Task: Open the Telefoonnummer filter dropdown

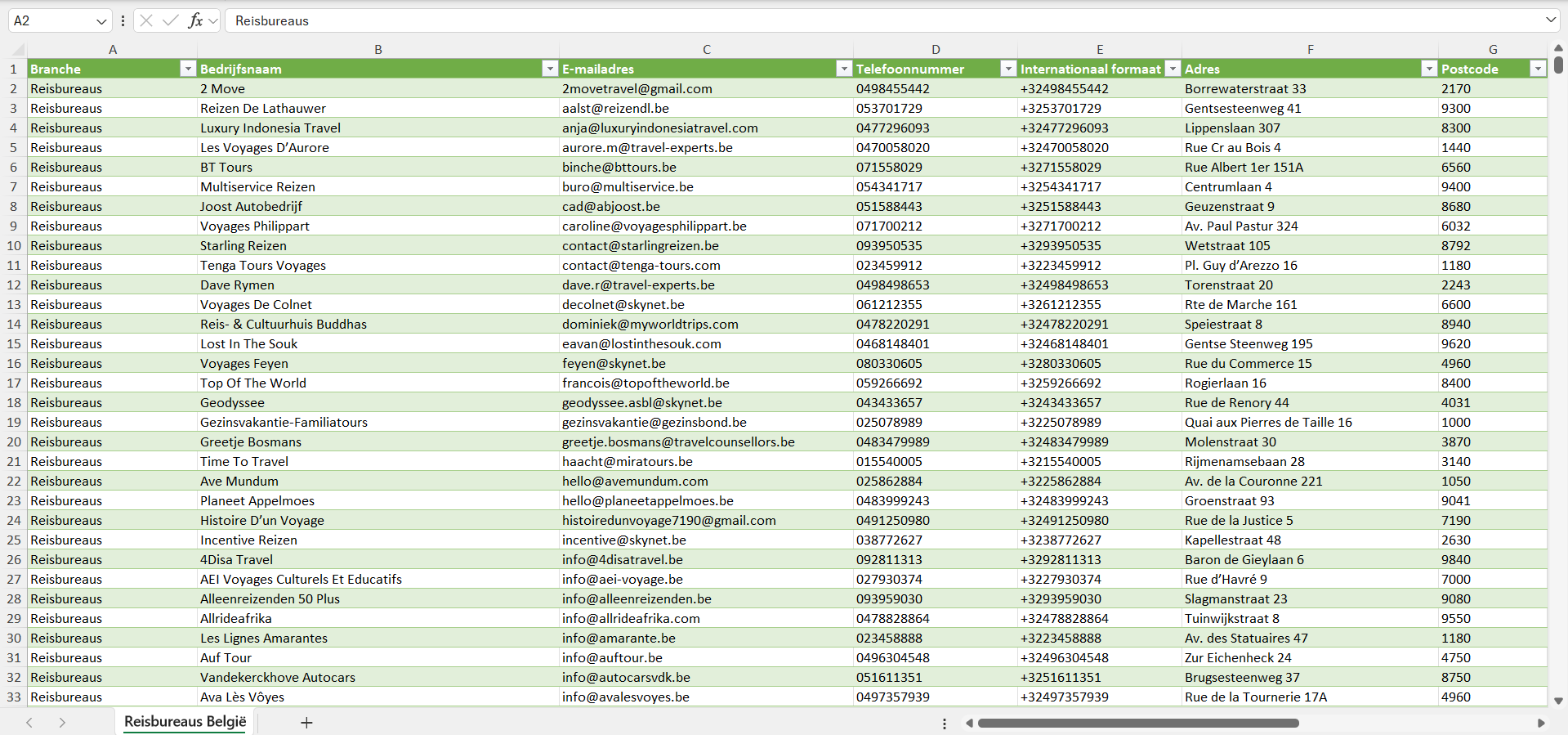Action: pyautogui.click(x=1008, y=69)
